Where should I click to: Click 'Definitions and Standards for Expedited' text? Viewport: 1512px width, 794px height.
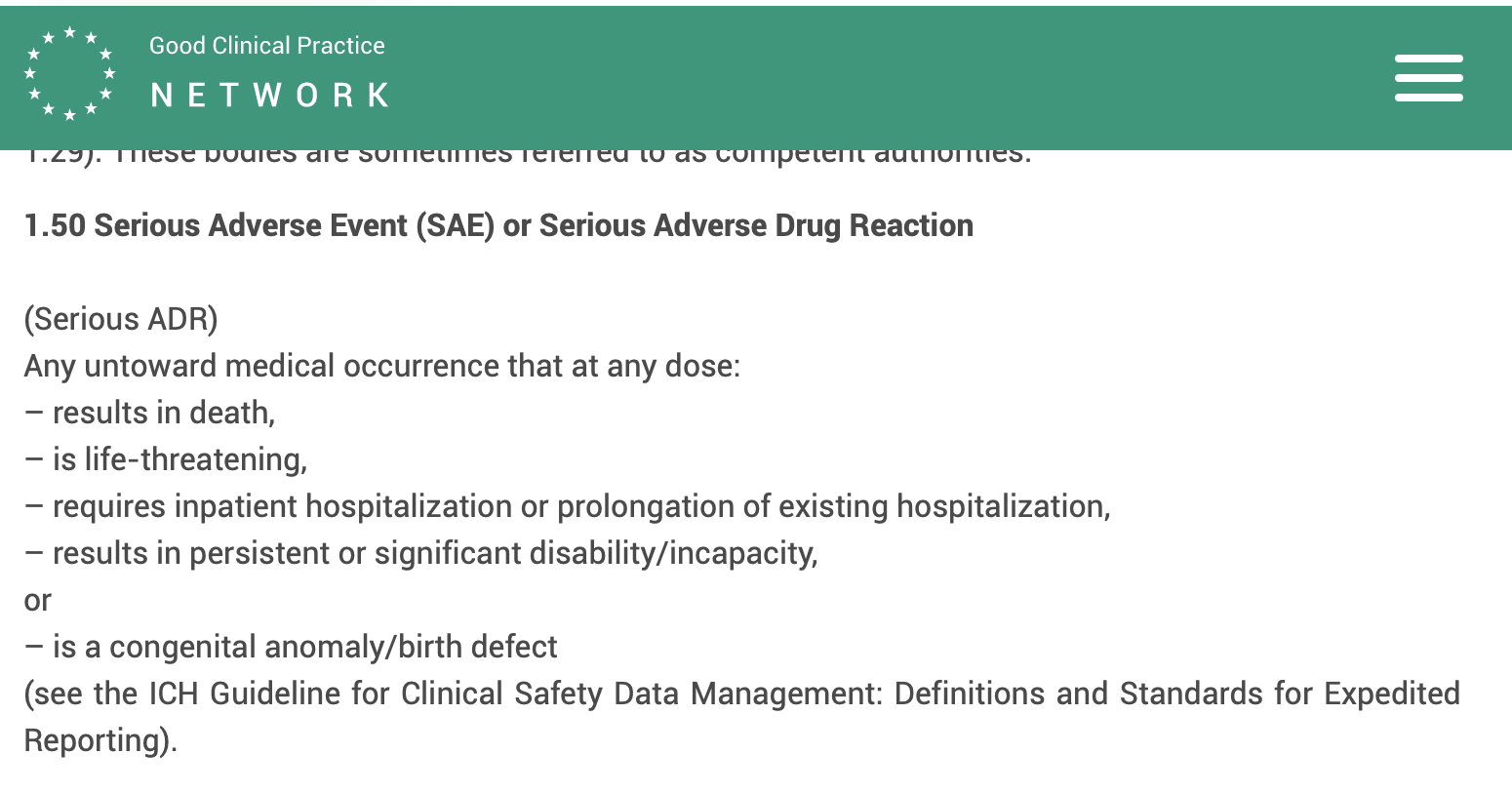(1177, 694)
